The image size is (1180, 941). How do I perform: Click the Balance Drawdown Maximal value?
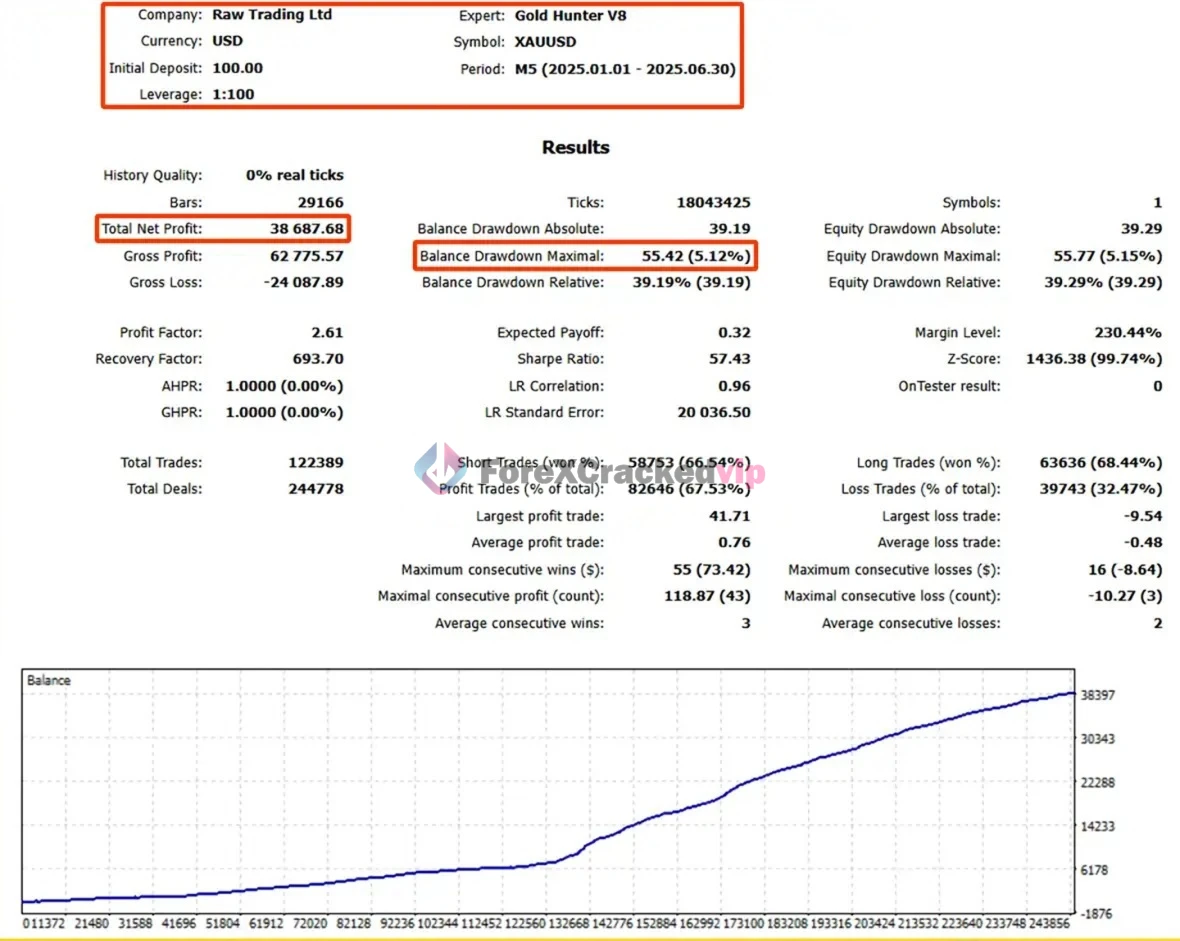(696, 256)
